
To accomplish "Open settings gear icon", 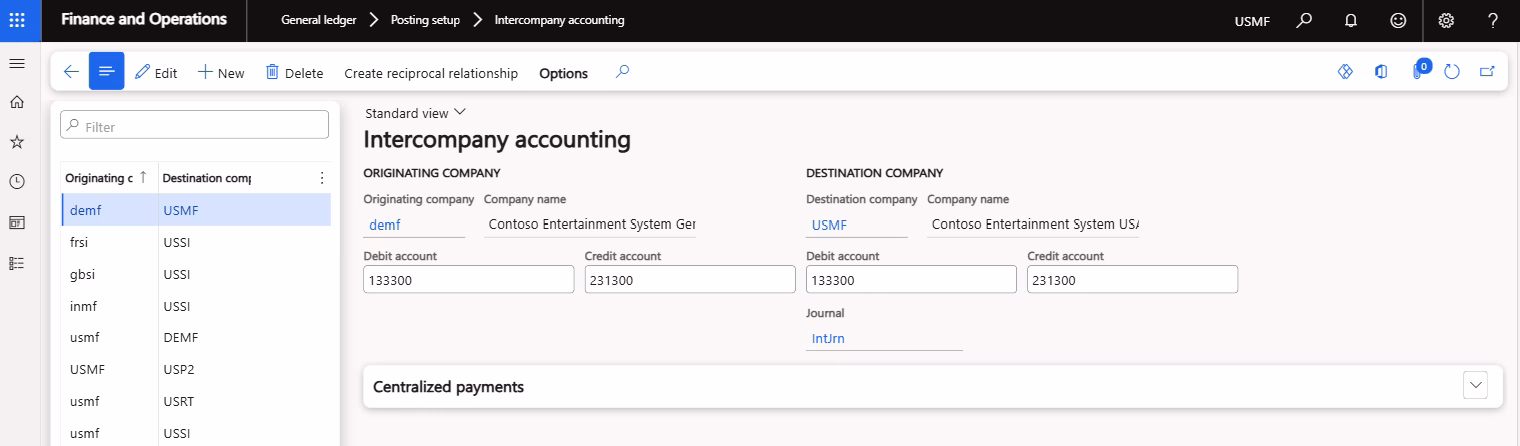I will tap(1446, 20).
